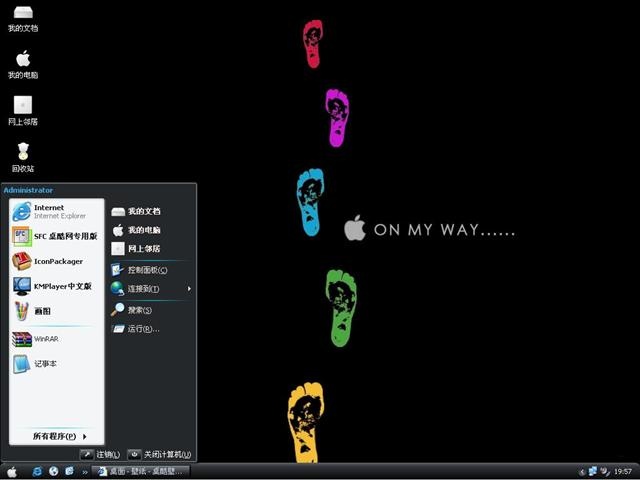
Task: Expand 所有程序(P) all programs
Action: click(x=60, y=436)
